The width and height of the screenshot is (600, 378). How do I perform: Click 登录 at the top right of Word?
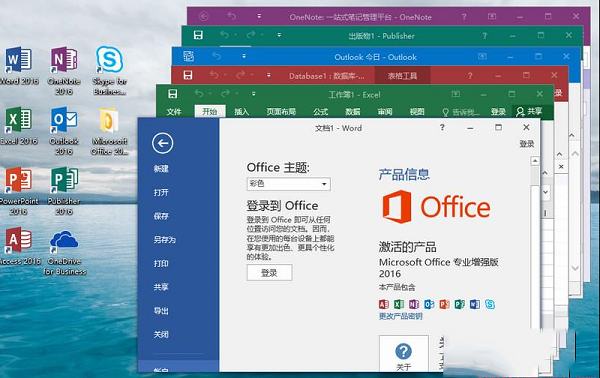[x=527, y=144]
